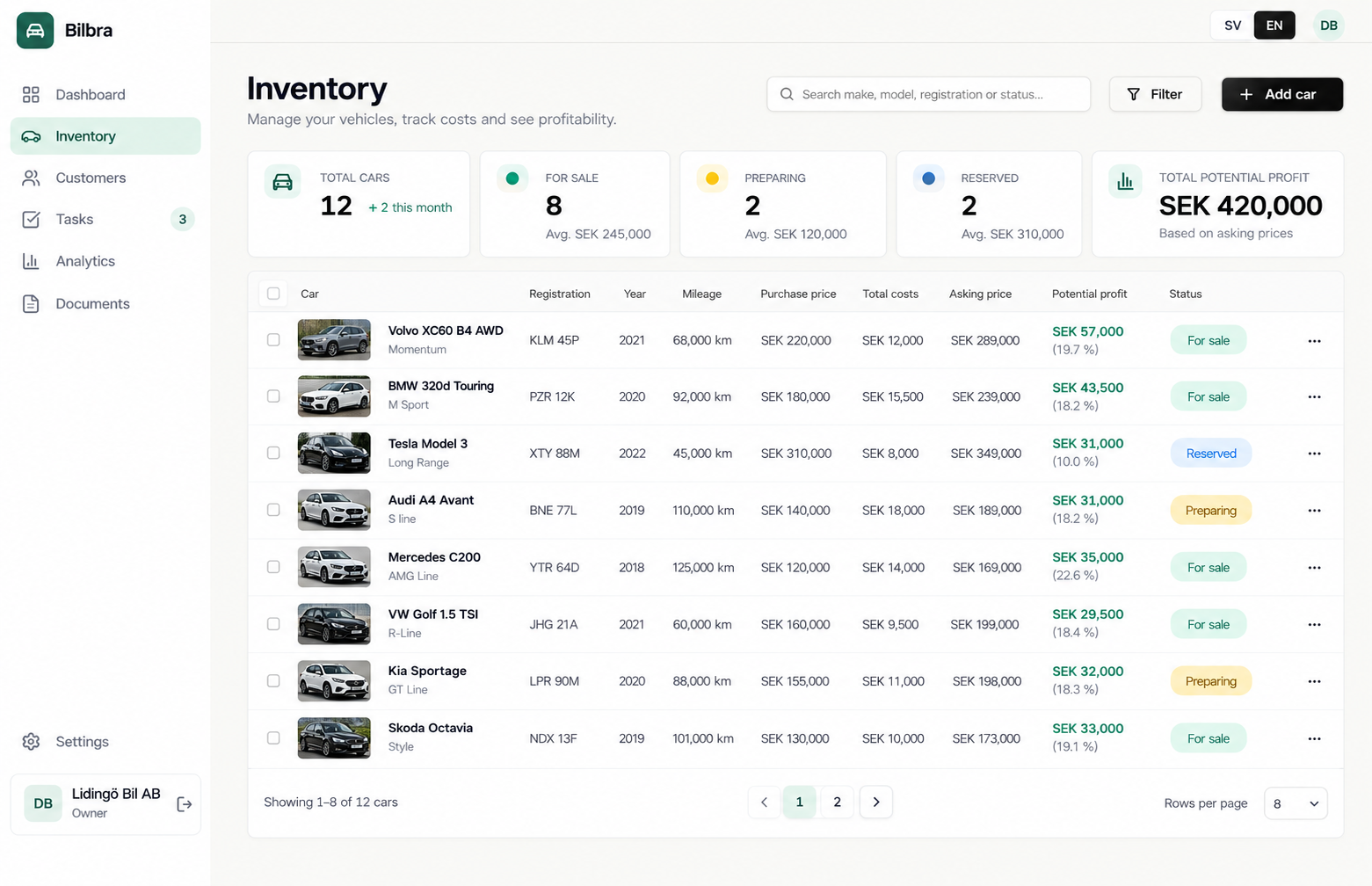
Task: Open Documents in the sidebar
Action: [105, 303]
